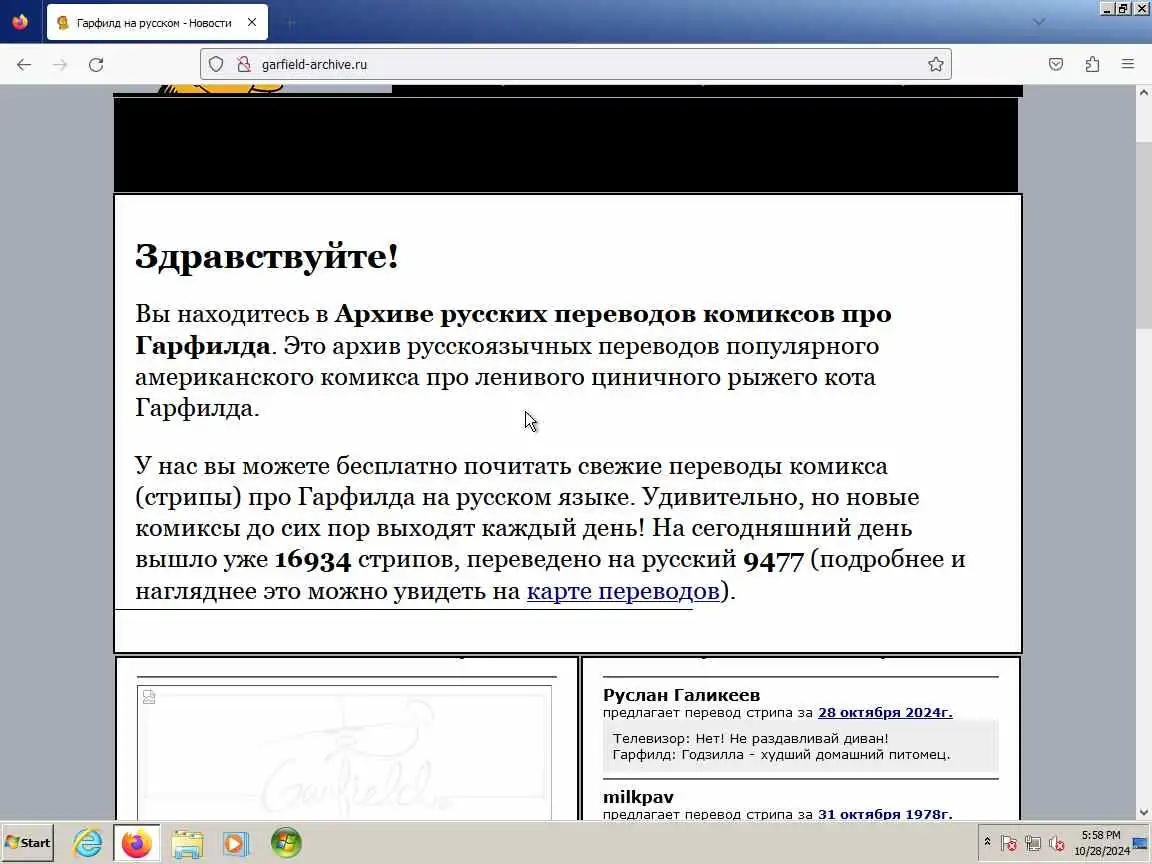Open the Windows Start menu

[x=28, y=843]
